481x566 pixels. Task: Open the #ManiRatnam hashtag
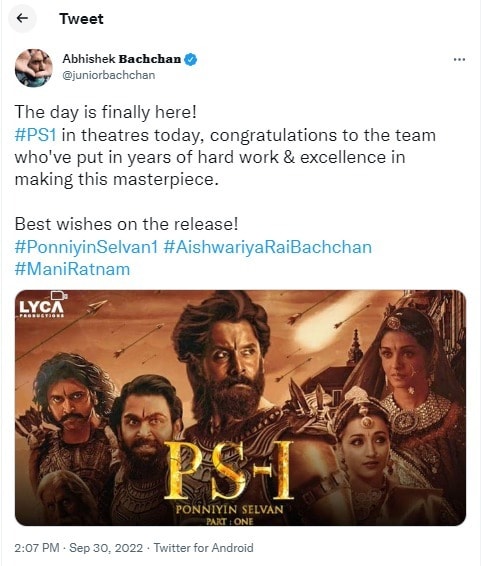point(72,269)
